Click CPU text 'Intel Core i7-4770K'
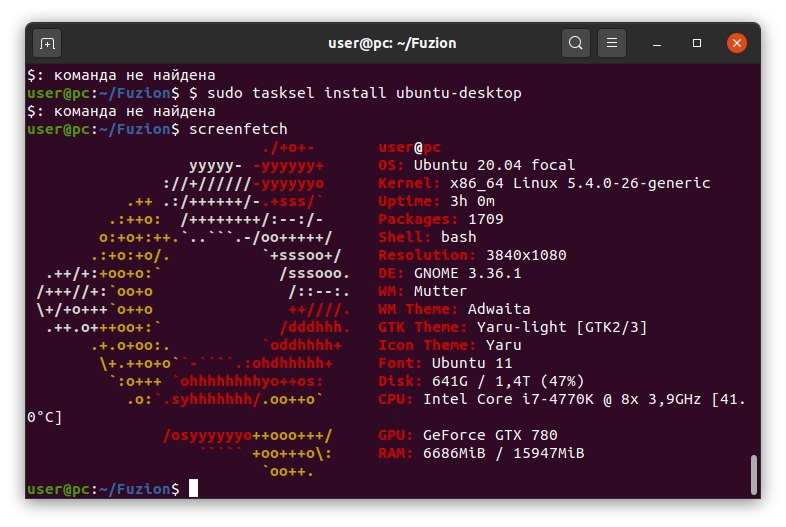786x527 pixels. click(508, 400)
